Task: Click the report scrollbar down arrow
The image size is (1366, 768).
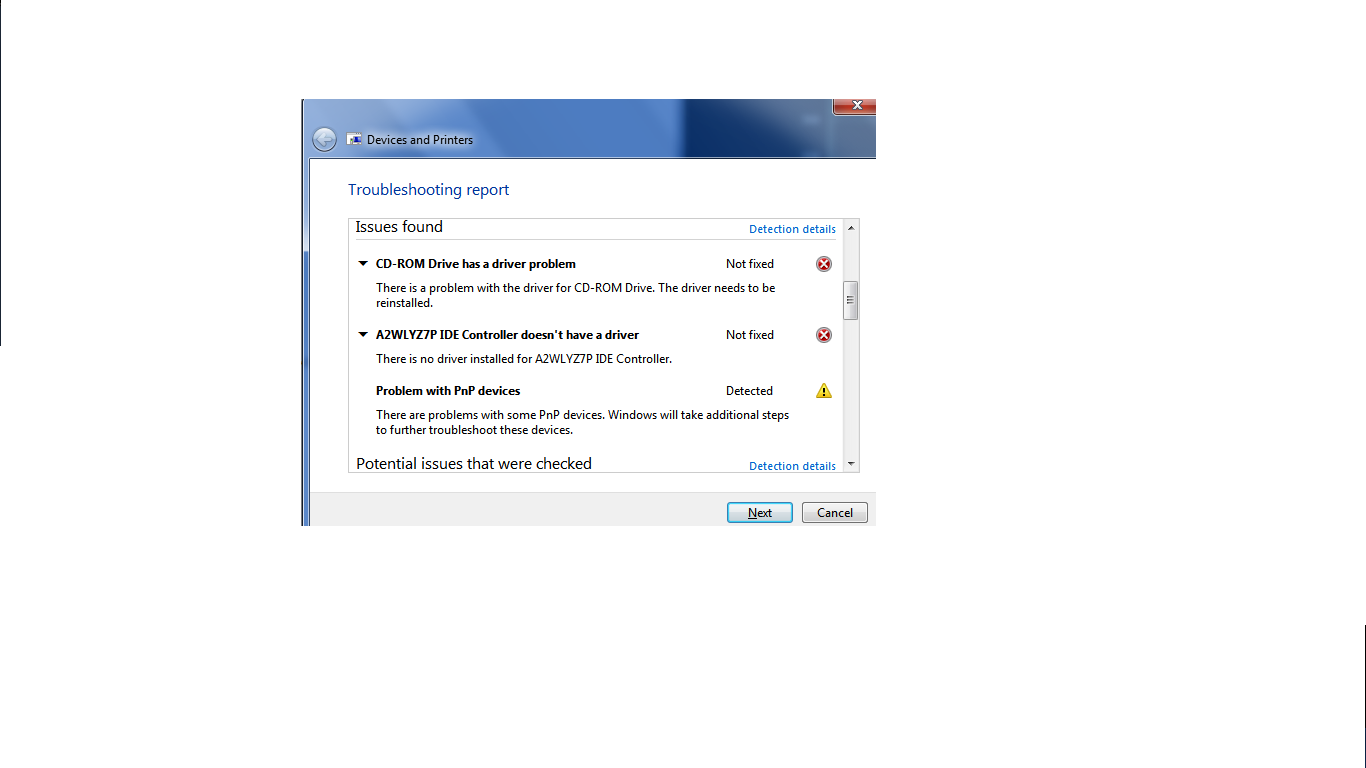Action: tap(851, 464)
